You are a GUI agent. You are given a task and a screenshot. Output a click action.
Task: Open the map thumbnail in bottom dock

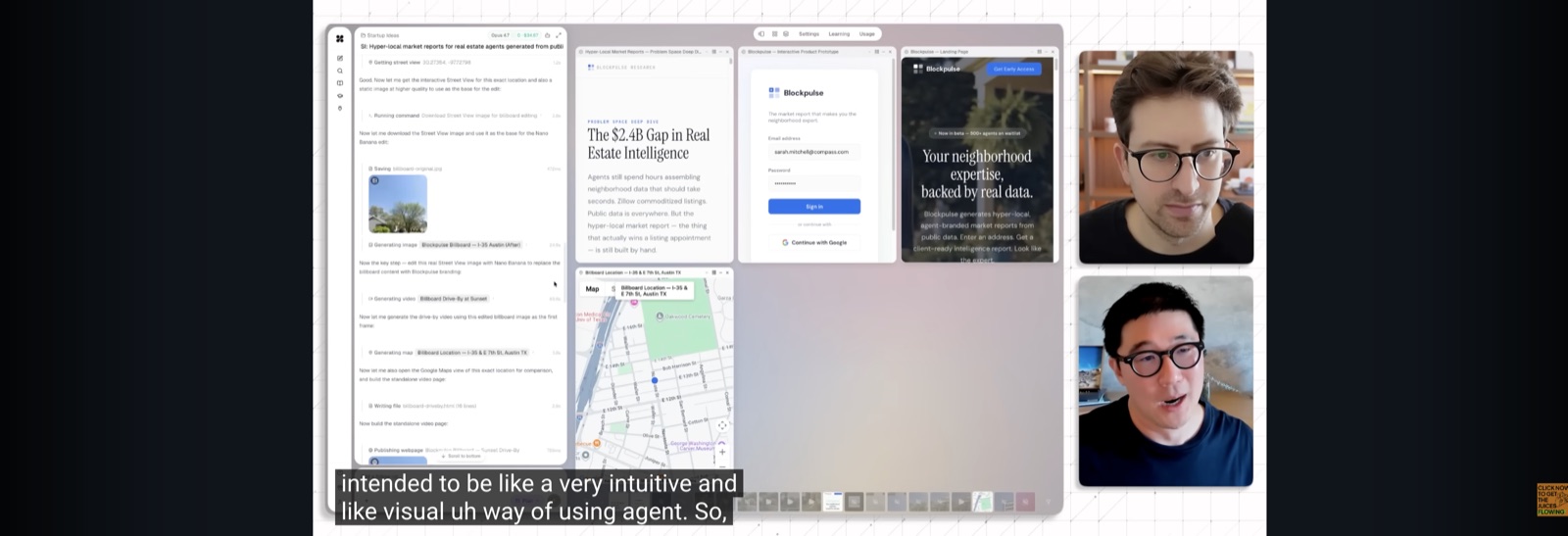coord(982,502)
